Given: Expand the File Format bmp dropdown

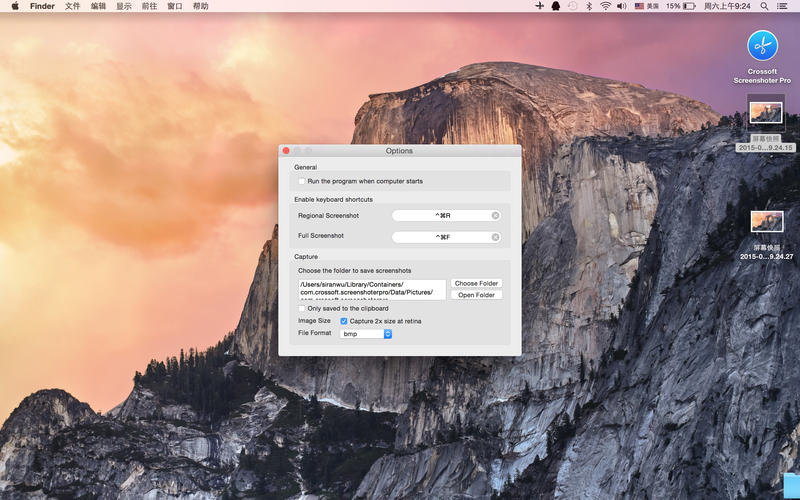Looking at the screenshot, I should pos(387,334).
